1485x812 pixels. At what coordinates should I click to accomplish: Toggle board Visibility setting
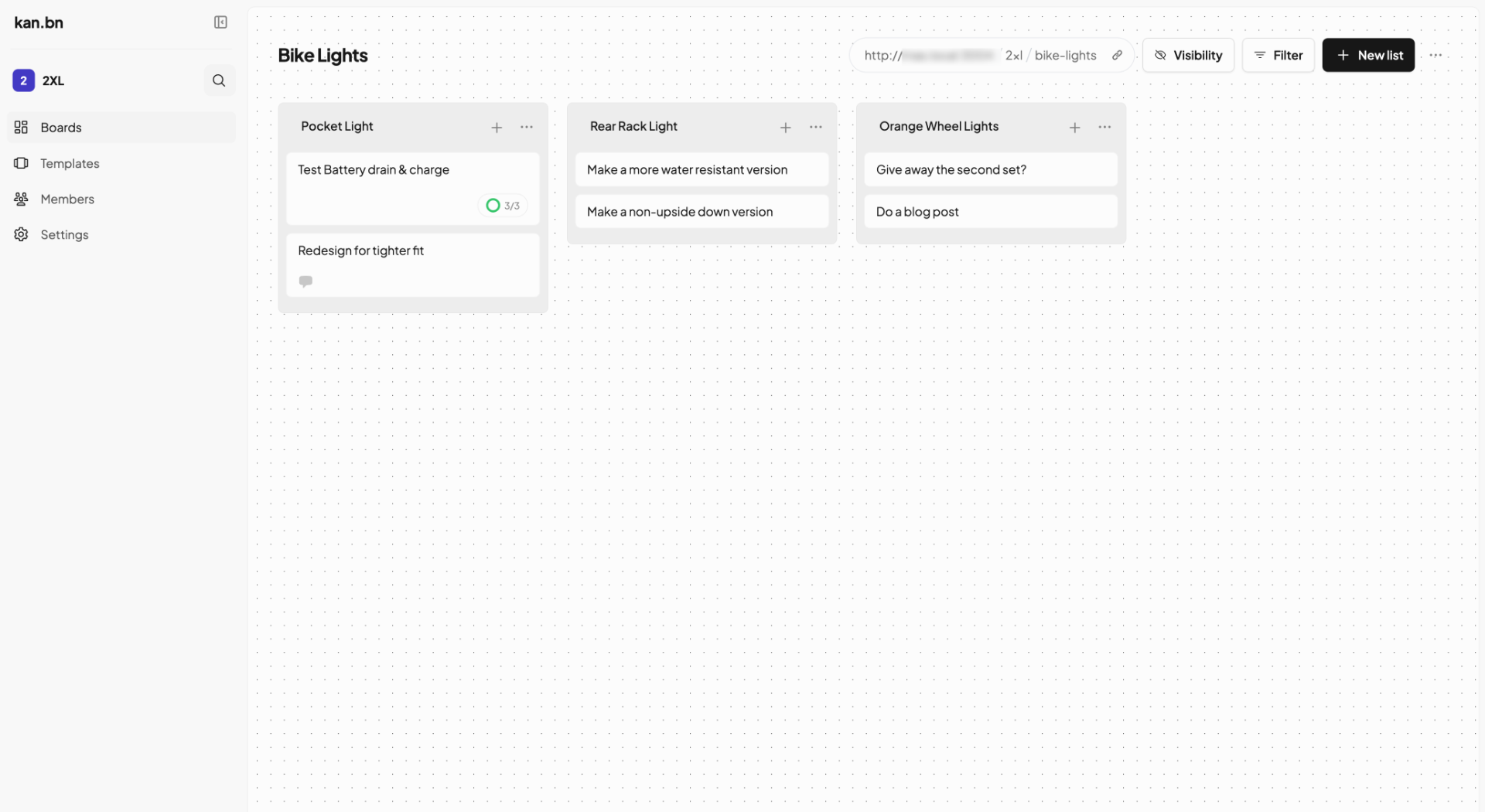point(1188,55)
